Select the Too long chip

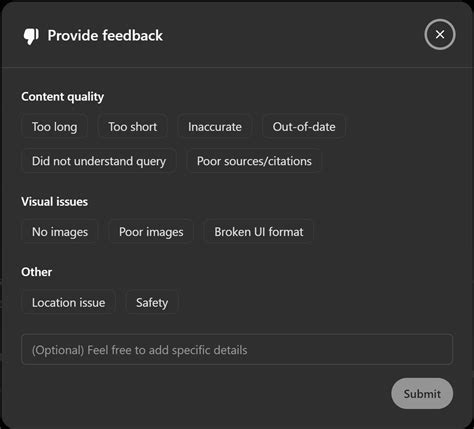click(x=55, y=127)
